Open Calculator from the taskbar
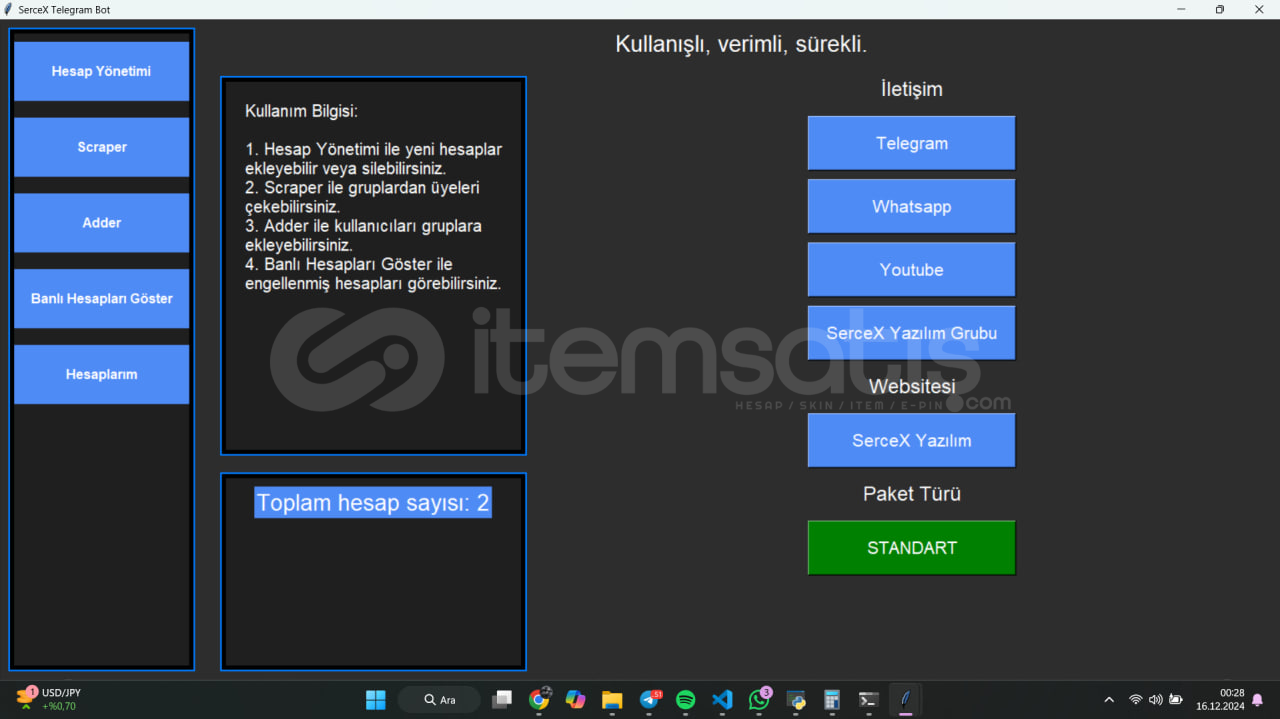 (832, 700)
